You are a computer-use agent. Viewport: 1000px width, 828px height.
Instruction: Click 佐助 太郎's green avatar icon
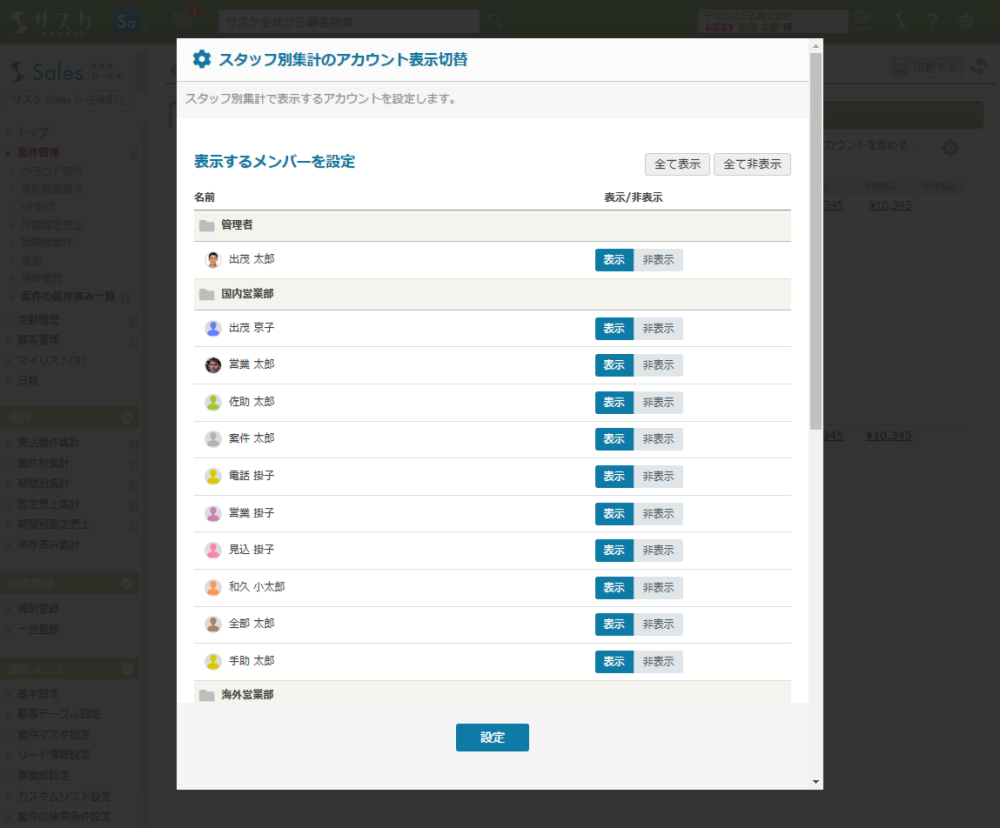213,402
